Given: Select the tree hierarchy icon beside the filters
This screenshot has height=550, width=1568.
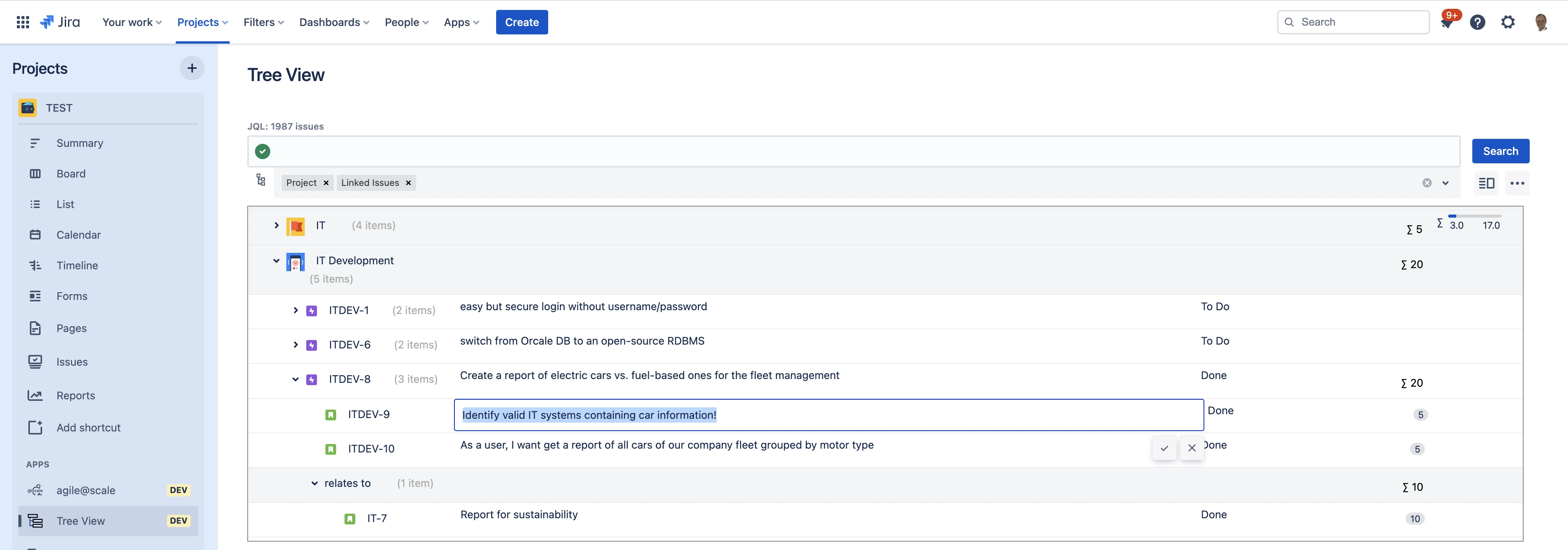Looking at the screenshot, I should 261,181.
